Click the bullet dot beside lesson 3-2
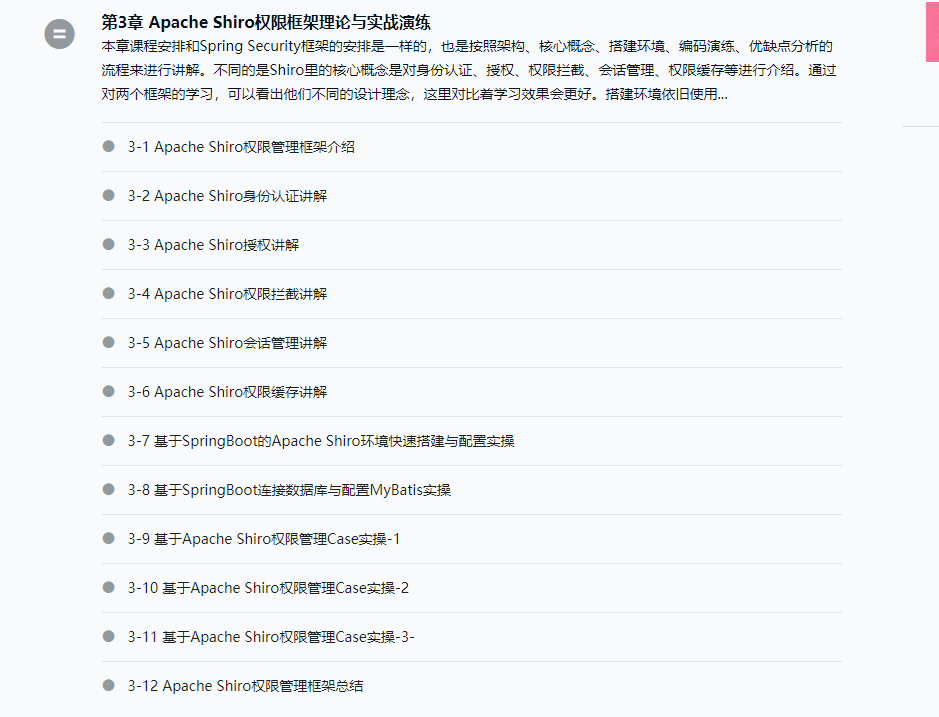 (108, 195)
